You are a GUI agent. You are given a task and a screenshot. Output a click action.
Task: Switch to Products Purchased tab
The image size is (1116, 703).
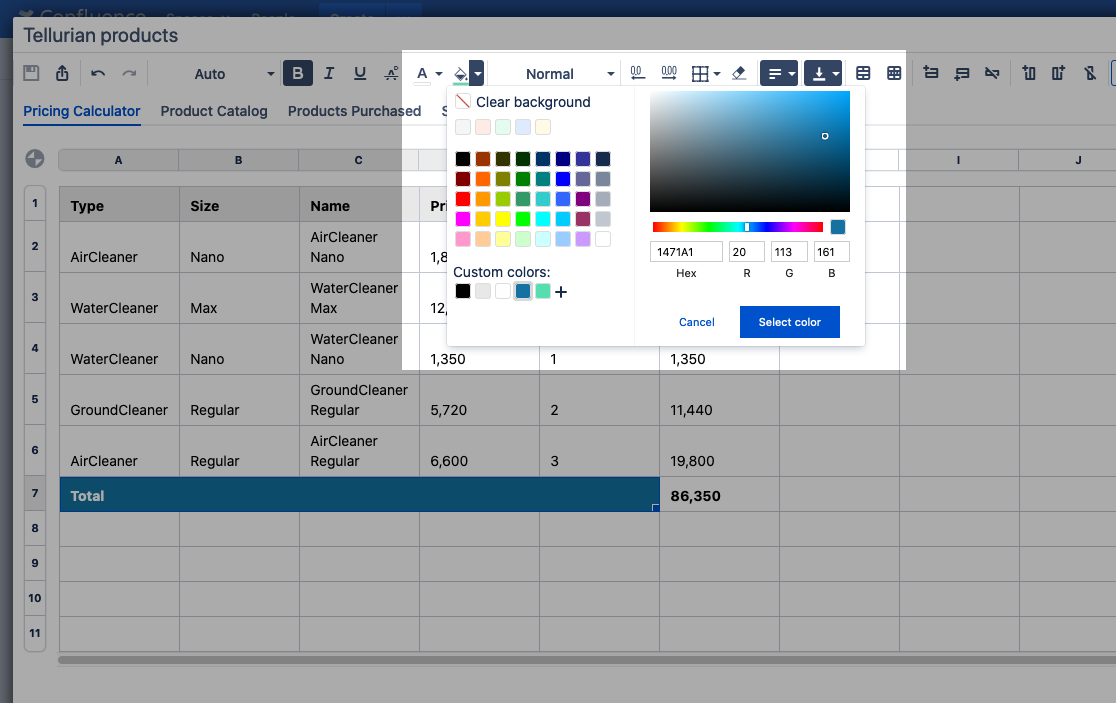(354, 111)
